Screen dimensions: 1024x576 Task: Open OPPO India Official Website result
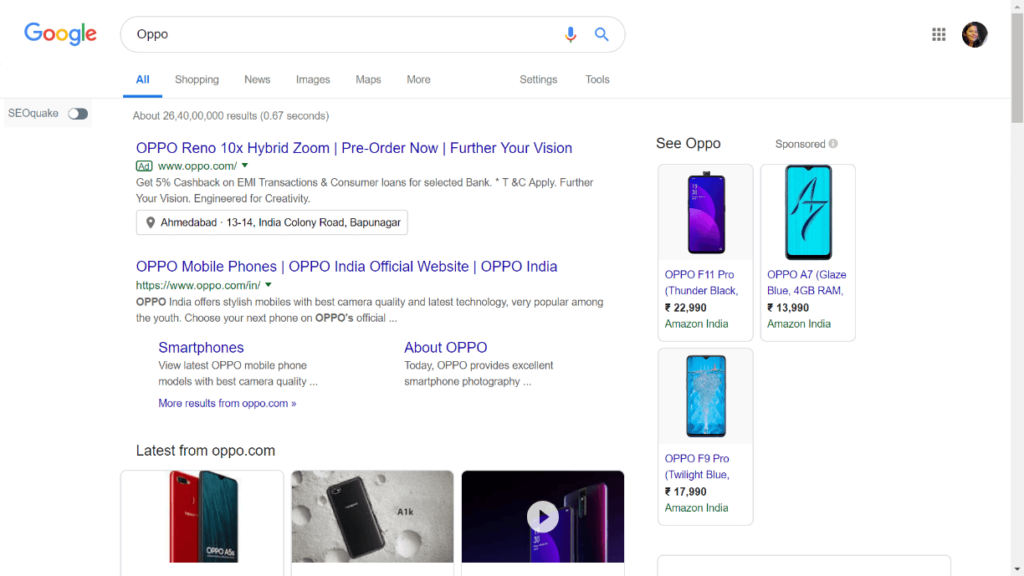(x=346, y=266)
